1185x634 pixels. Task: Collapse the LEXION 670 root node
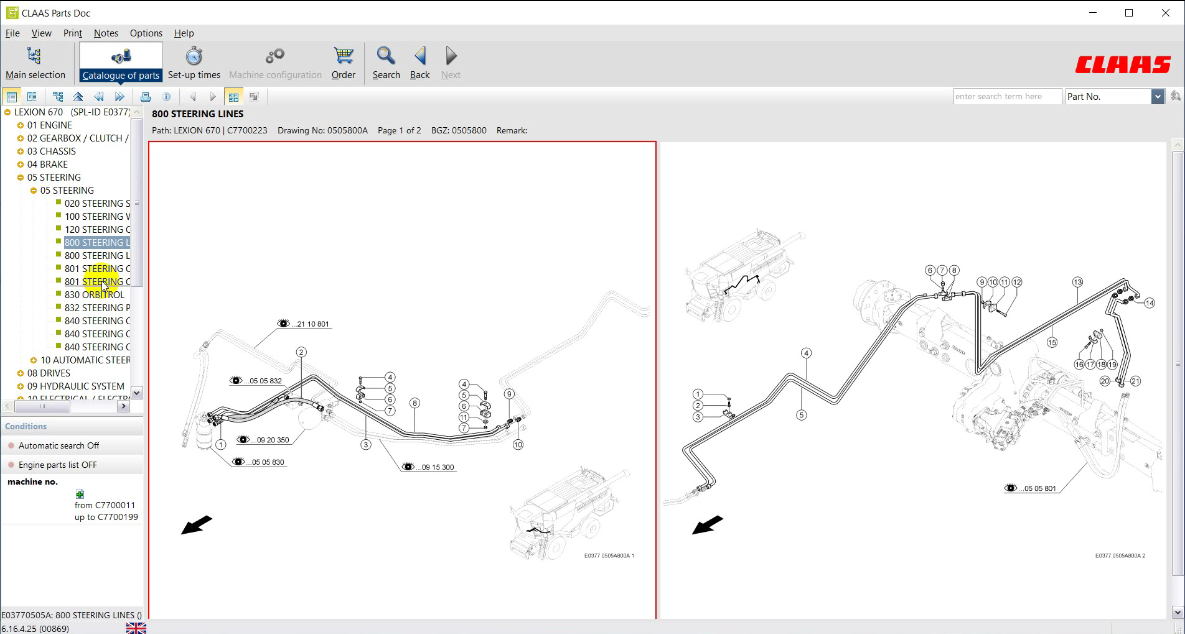click(x=8, y=112)
